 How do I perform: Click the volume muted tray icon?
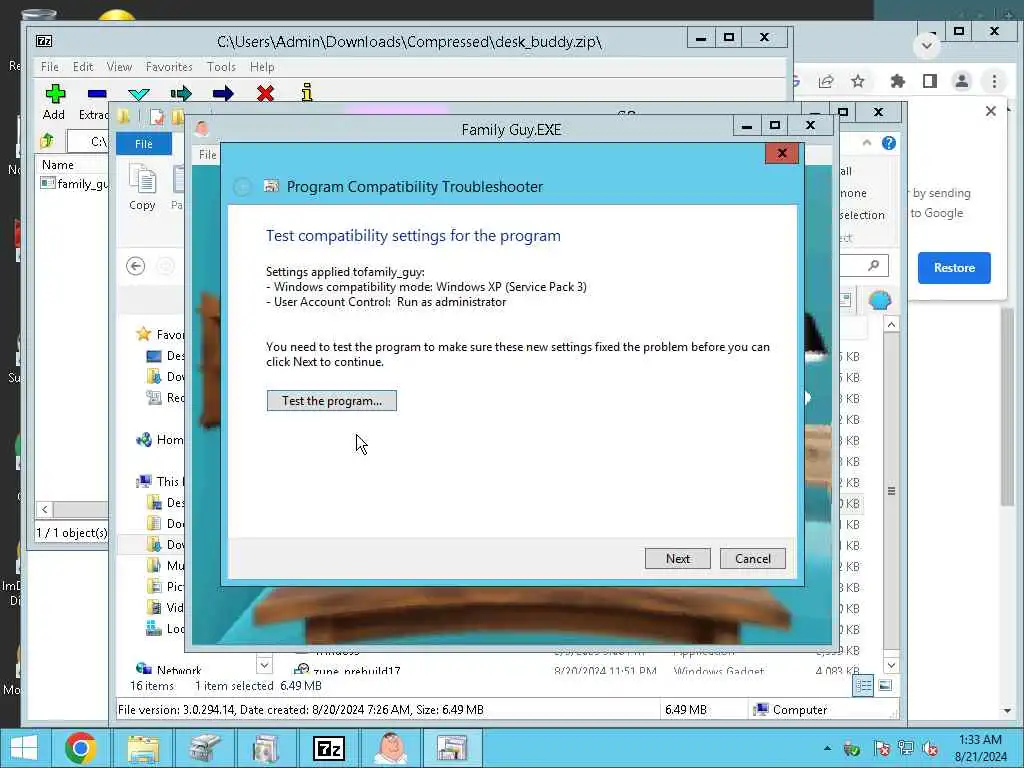(930, 748)
